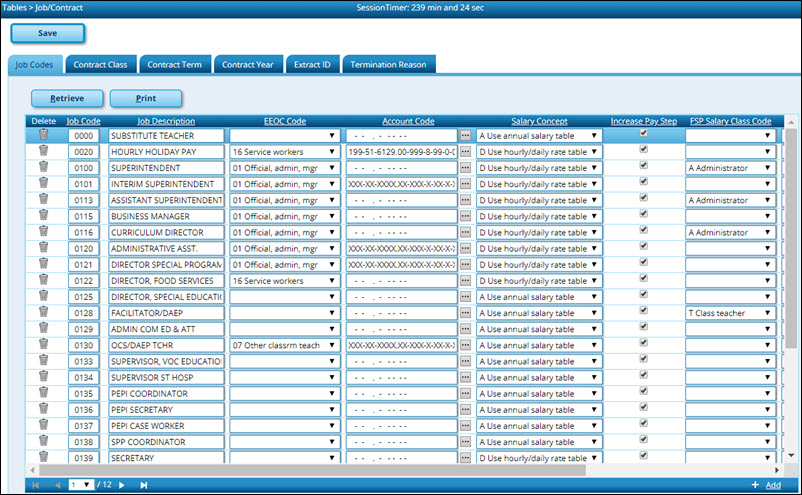Open account code ellipsis for HOURLY HOLIDAY PAY
802x495 pixels.
click(x=465, y=152)
